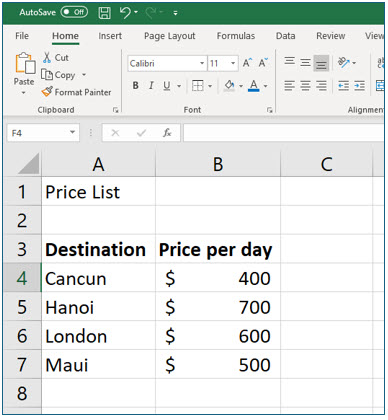This screenshot has width=388, height=420.
Task: Toggle Italic formatting
Action: click(x=151, y=86)
